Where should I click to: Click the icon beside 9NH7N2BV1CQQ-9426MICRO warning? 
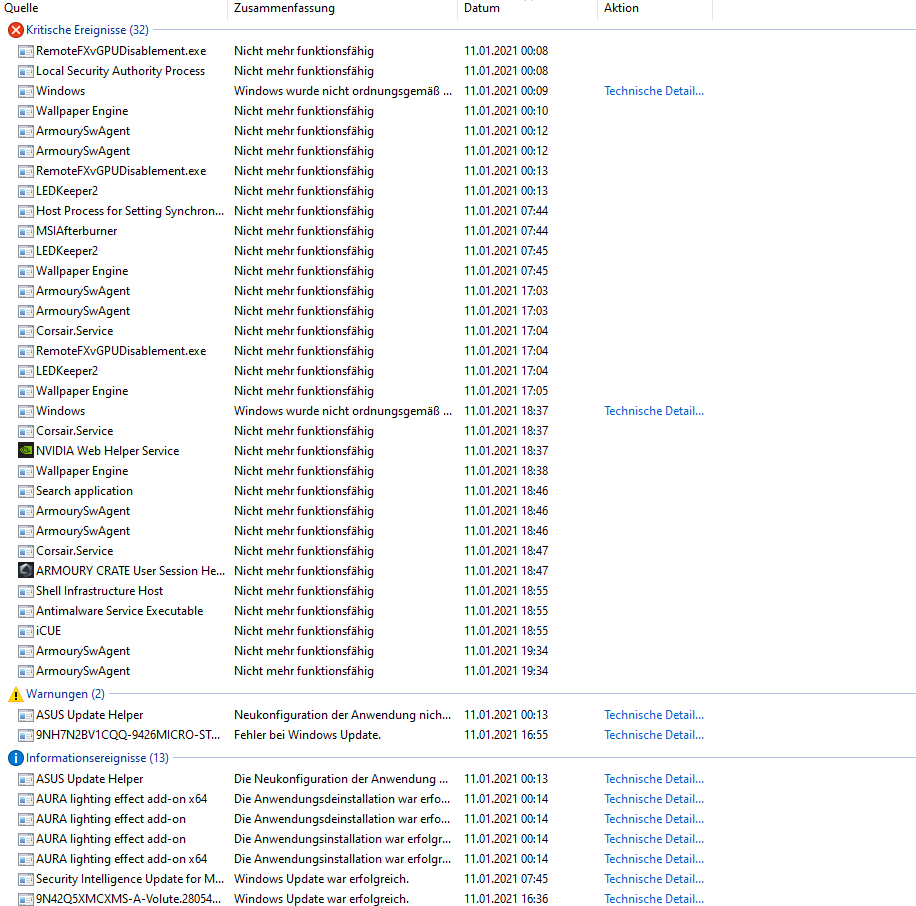26,735
